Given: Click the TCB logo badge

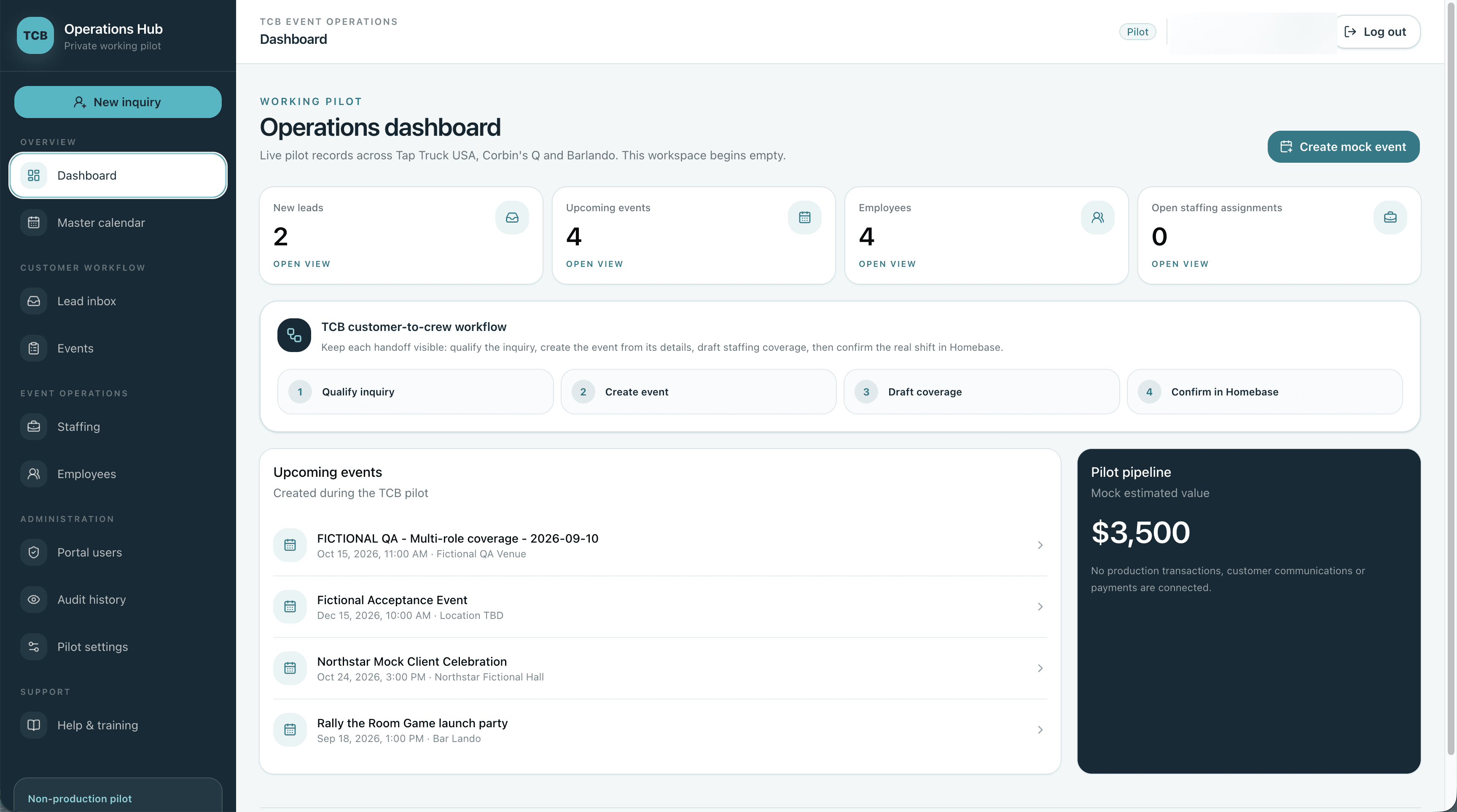Looking at the screenshot, I should click(x=35, y=35).
